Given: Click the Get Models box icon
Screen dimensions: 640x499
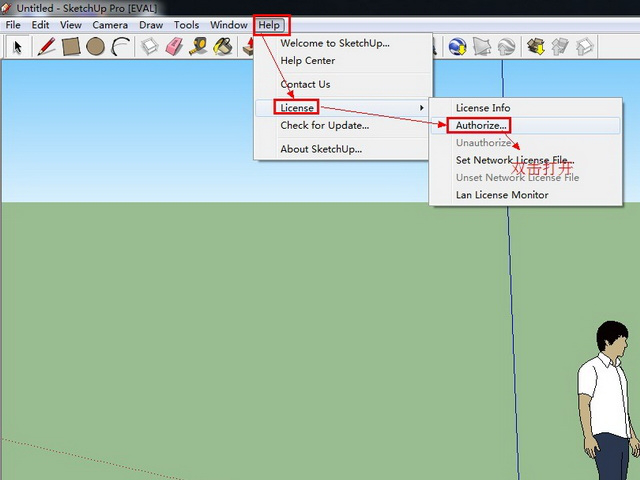Looking at the screenshot, I should pos(536,47).
